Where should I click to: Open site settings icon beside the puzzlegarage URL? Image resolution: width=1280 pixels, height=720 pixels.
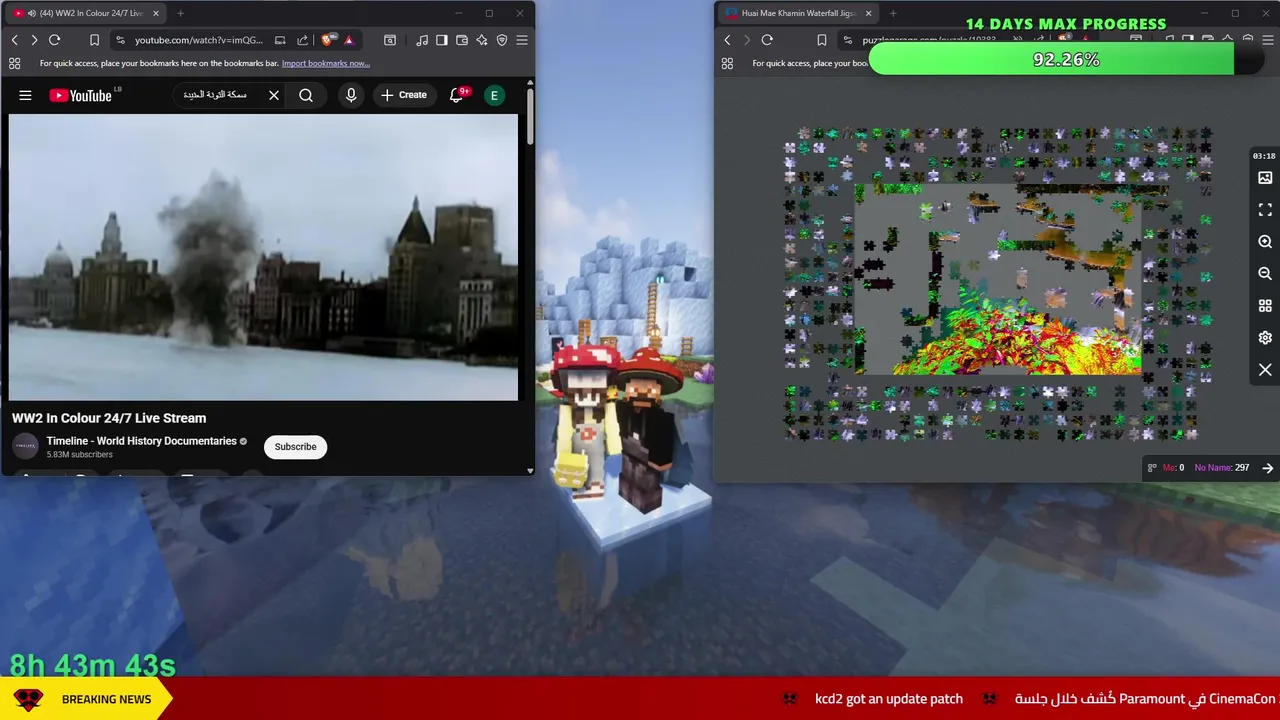coord(848,40)
